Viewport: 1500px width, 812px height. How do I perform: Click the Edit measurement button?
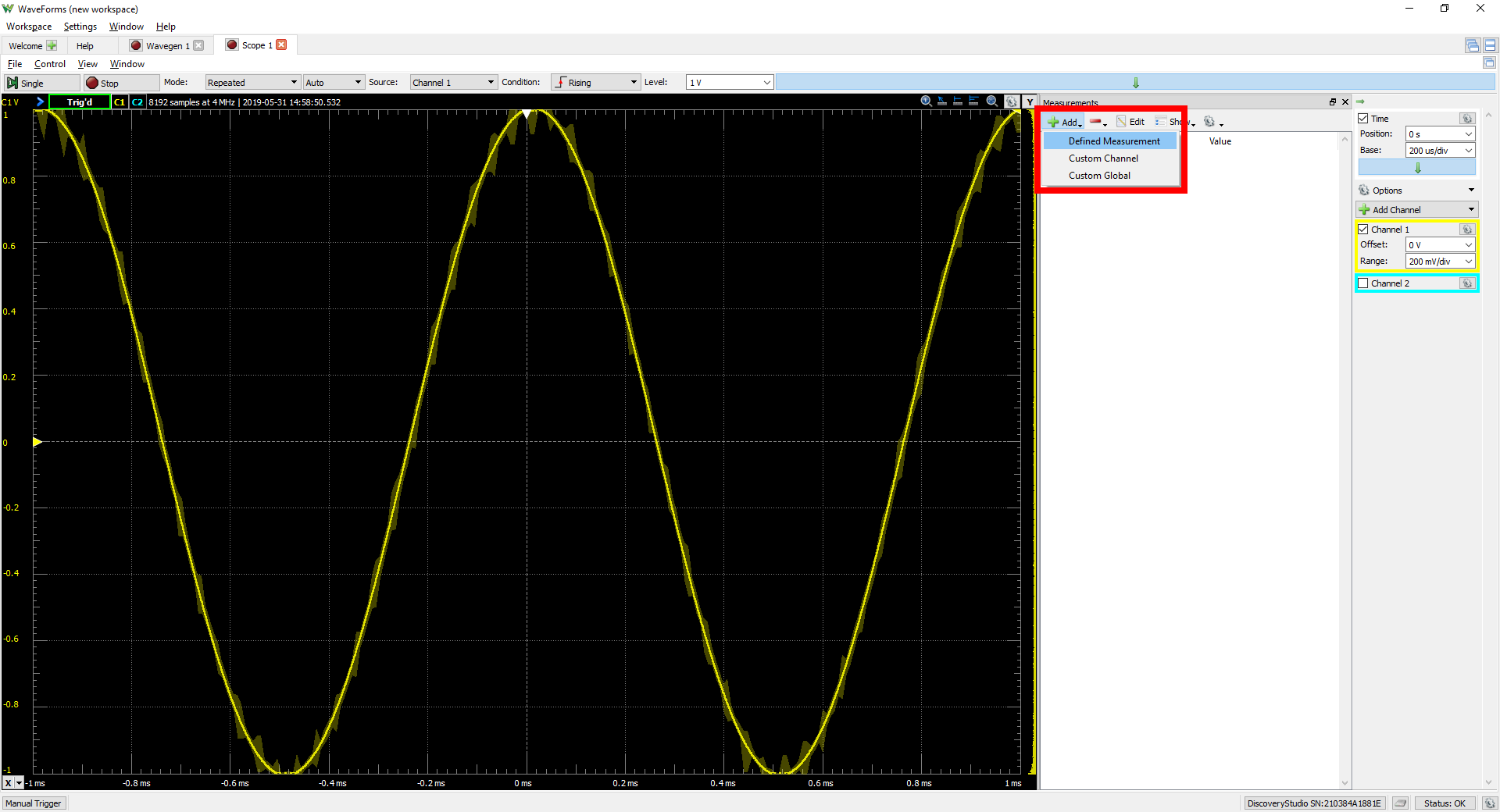click(1130, 122)
